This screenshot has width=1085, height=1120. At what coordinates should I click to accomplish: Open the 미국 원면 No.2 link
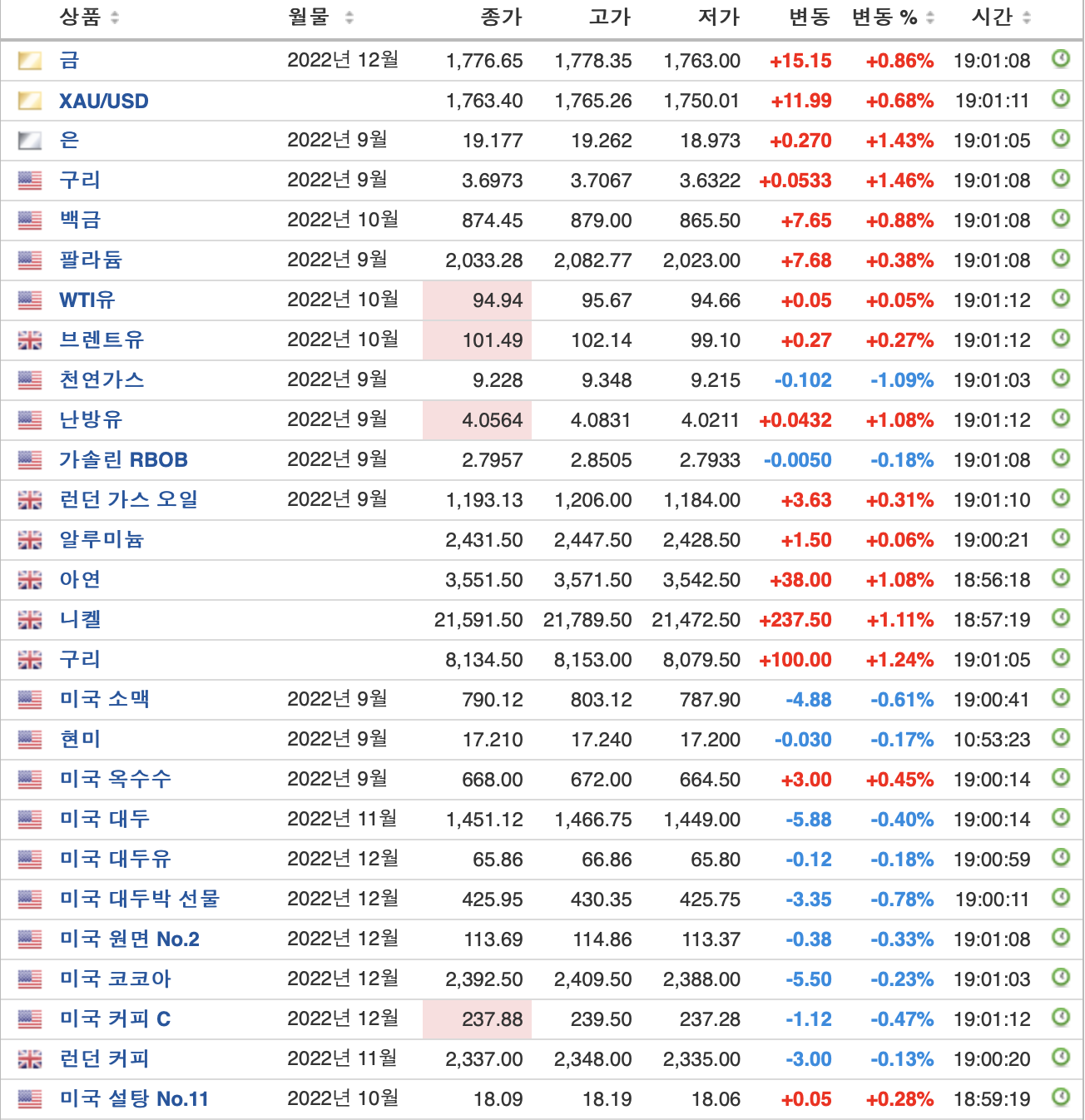pyautogui.click(x=129, y=939)
